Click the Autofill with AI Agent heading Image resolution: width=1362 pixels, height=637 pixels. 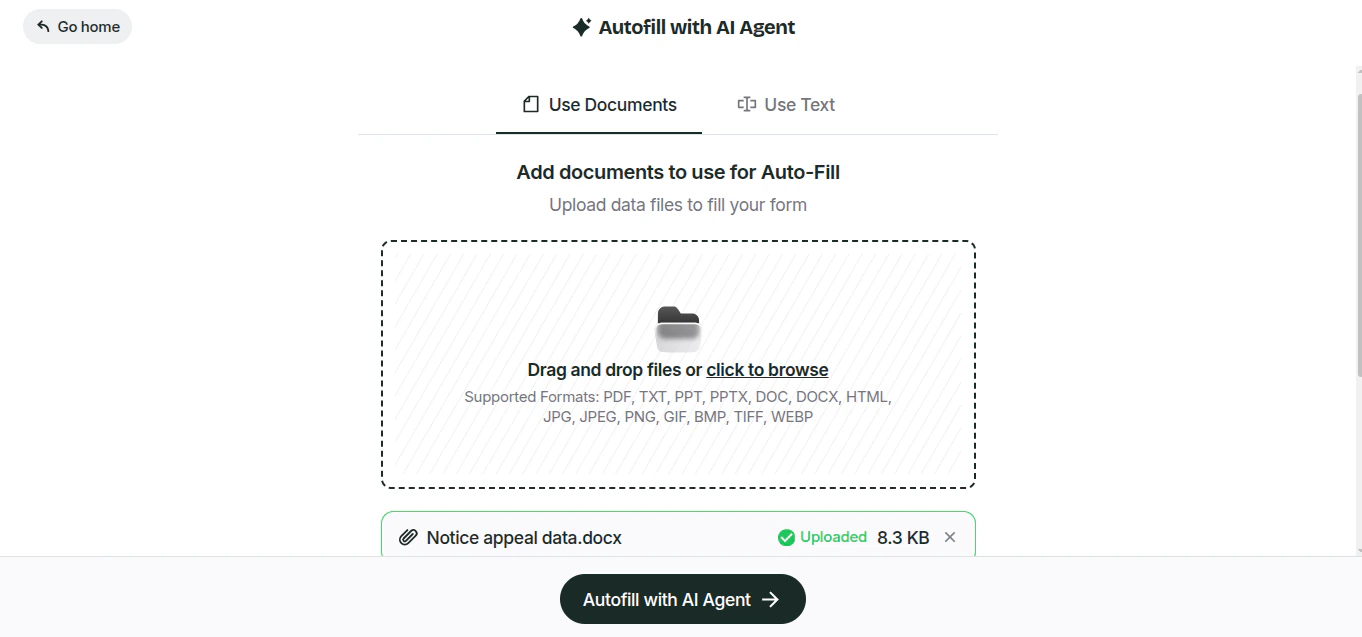(696, 27)
